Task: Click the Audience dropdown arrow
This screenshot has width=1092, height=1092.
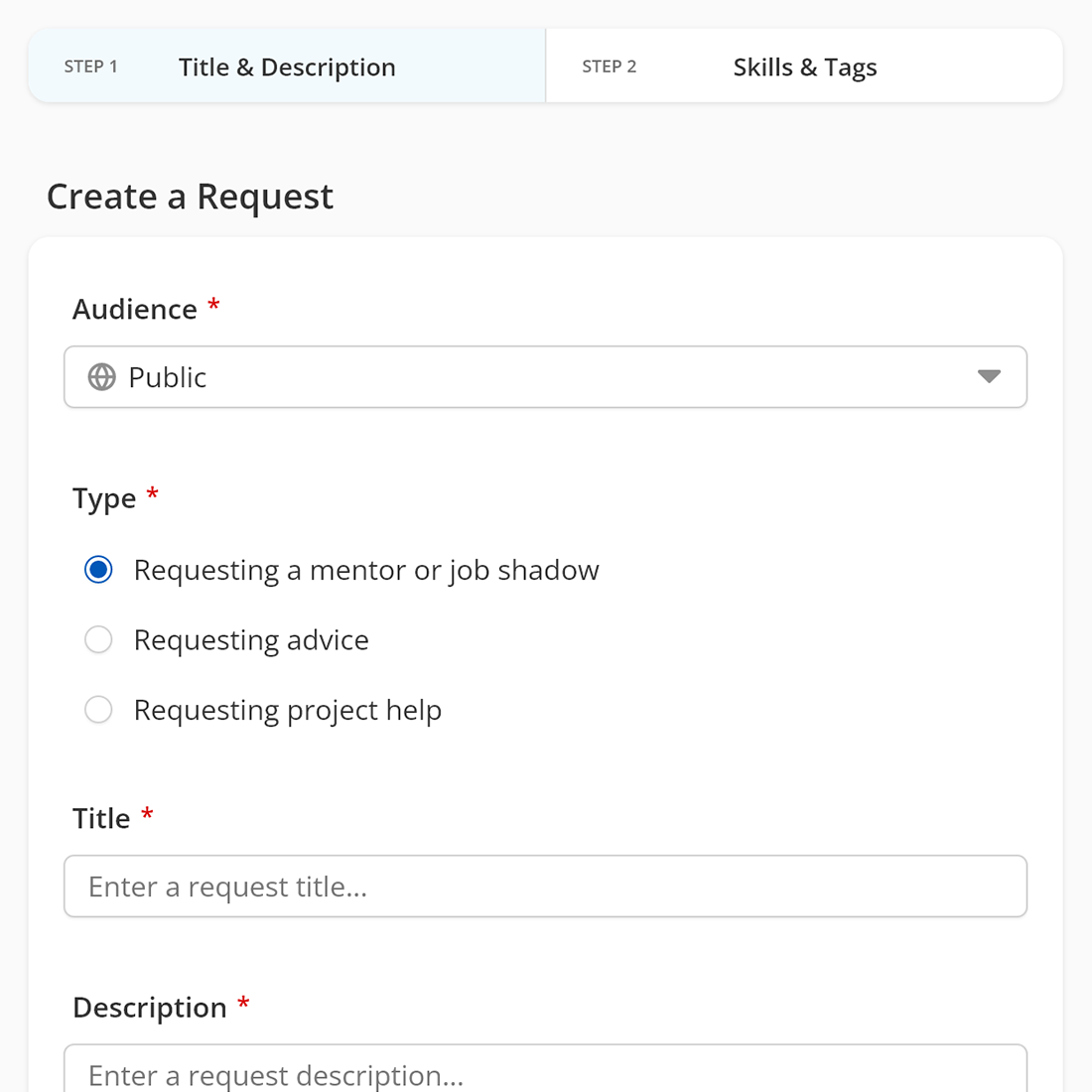Action: coord(988,377)
